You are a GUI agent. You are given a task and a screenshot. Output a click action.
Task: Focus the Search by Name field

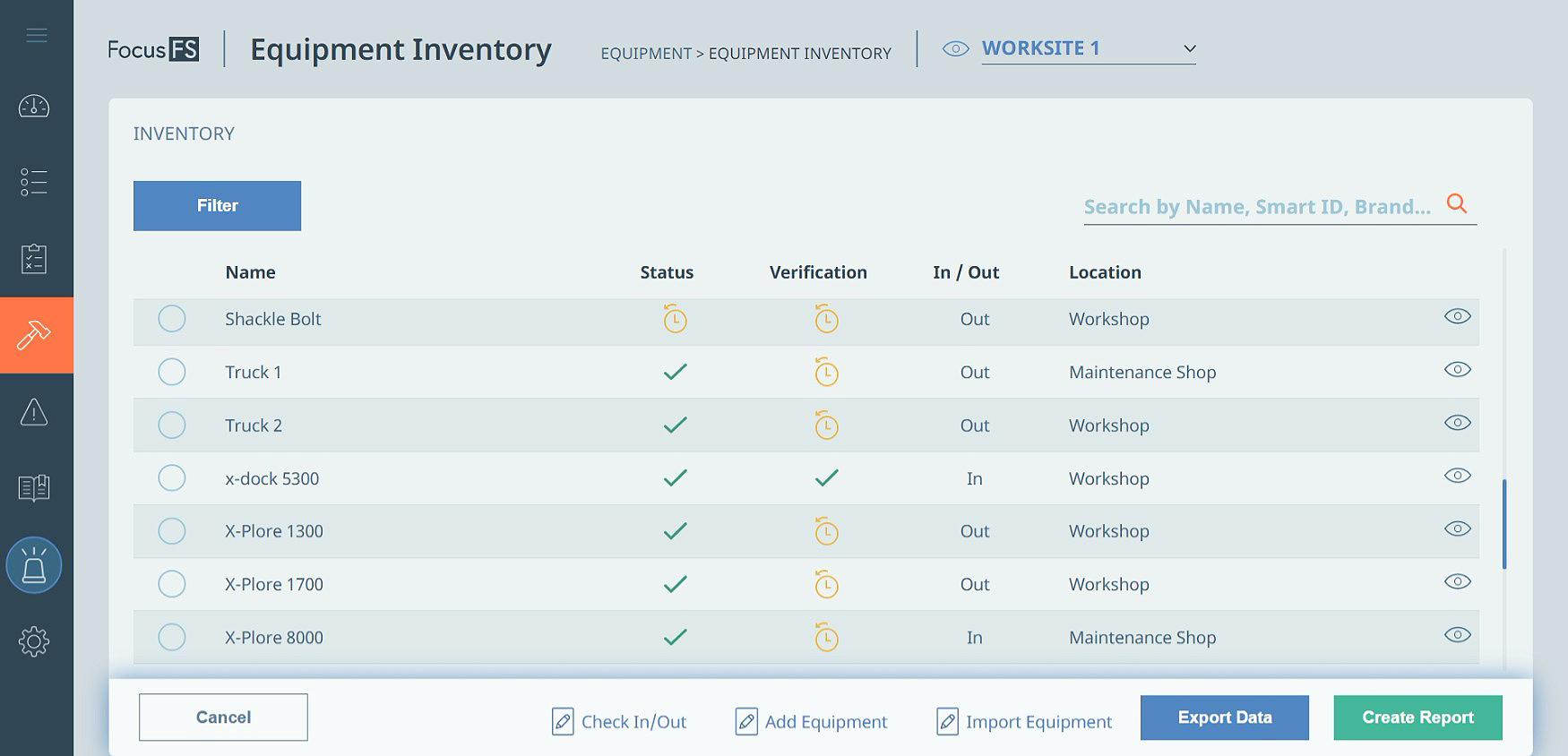(x=1257, y=207)
